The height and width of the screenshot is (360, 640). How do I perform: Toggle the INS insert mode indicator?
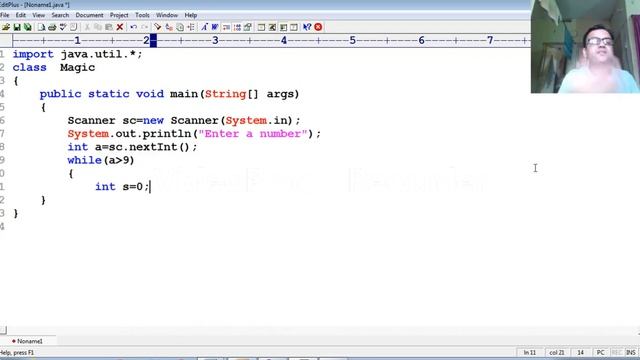click(631, 352)
